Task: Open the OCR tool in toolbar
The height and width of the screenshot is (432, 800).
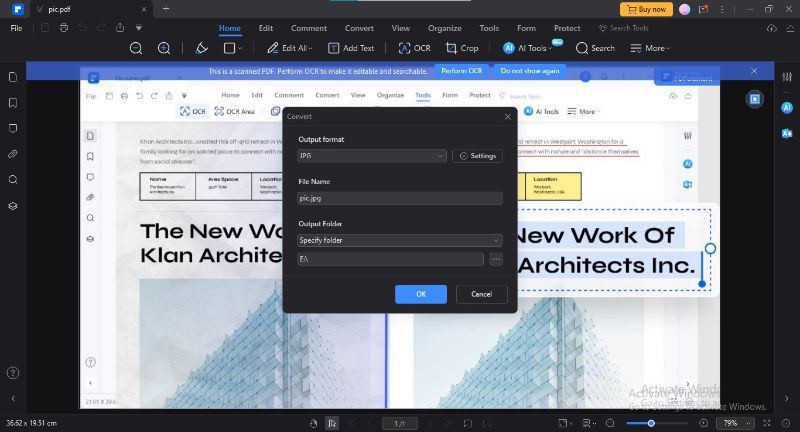Action: click(414, 48)
